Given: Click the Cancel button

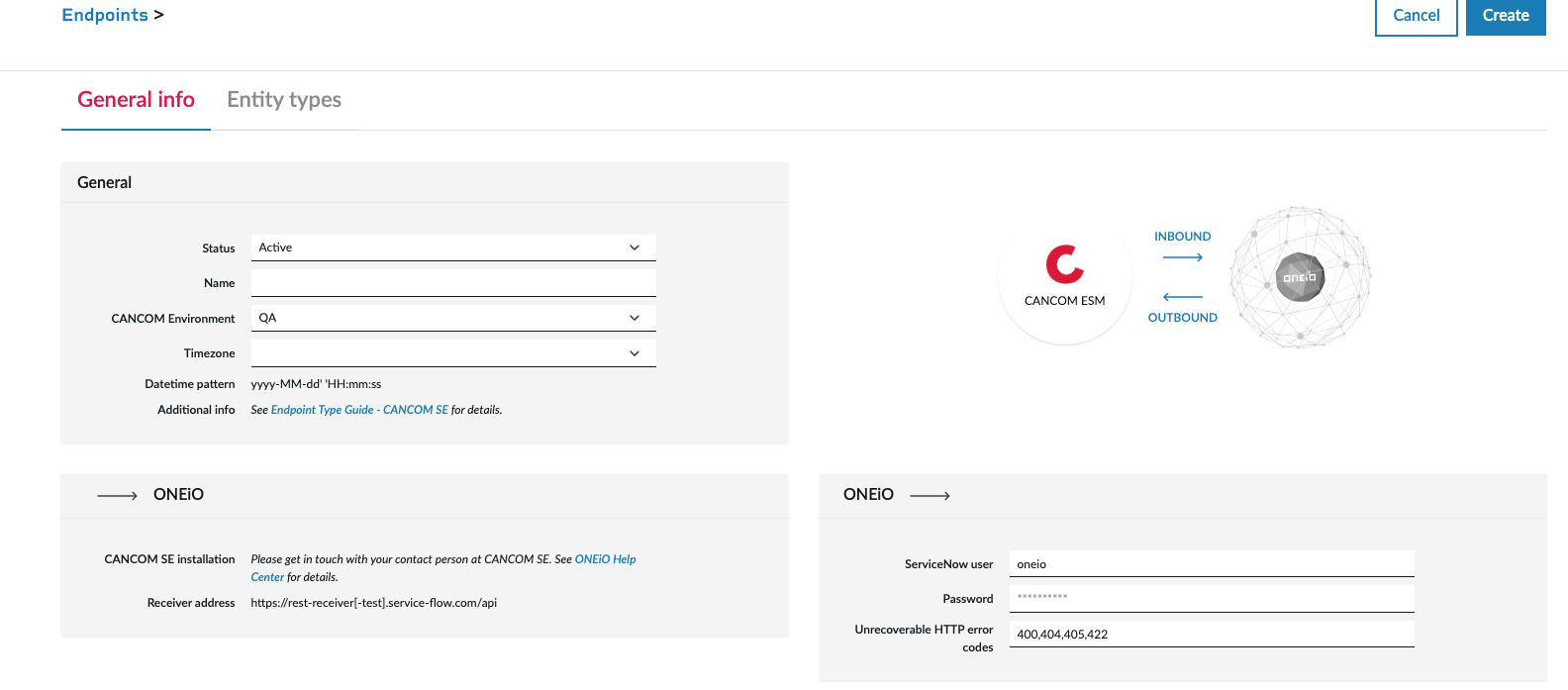Looking at the screenshot, I should click(1417, 16).
